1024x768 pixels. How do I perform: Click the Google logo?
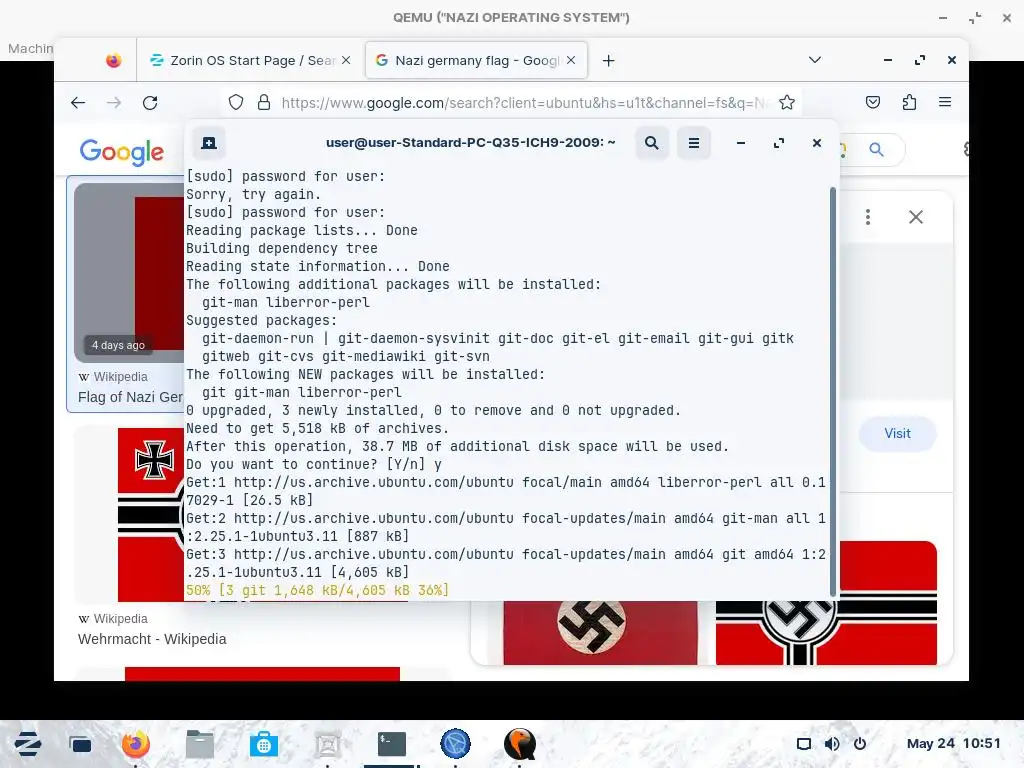(121, 152)
